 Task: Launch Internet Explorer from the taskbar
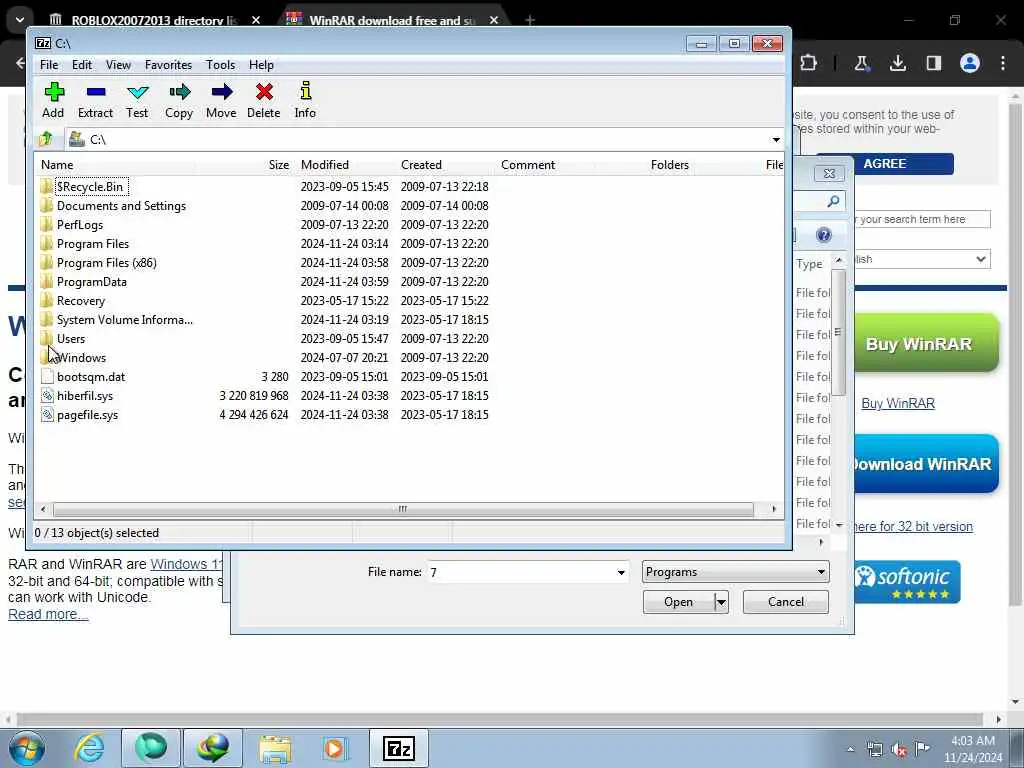click(x=89, y=748)
